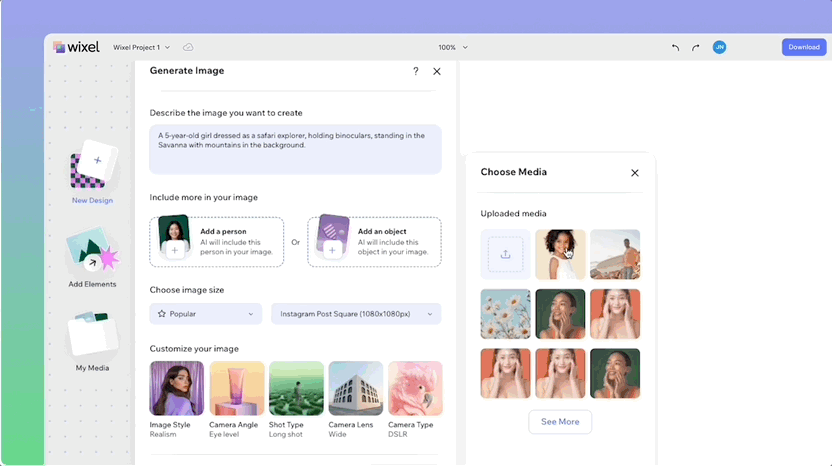Click the Add a person option
The height and width of the screenshot is (466, 832).
216,241
